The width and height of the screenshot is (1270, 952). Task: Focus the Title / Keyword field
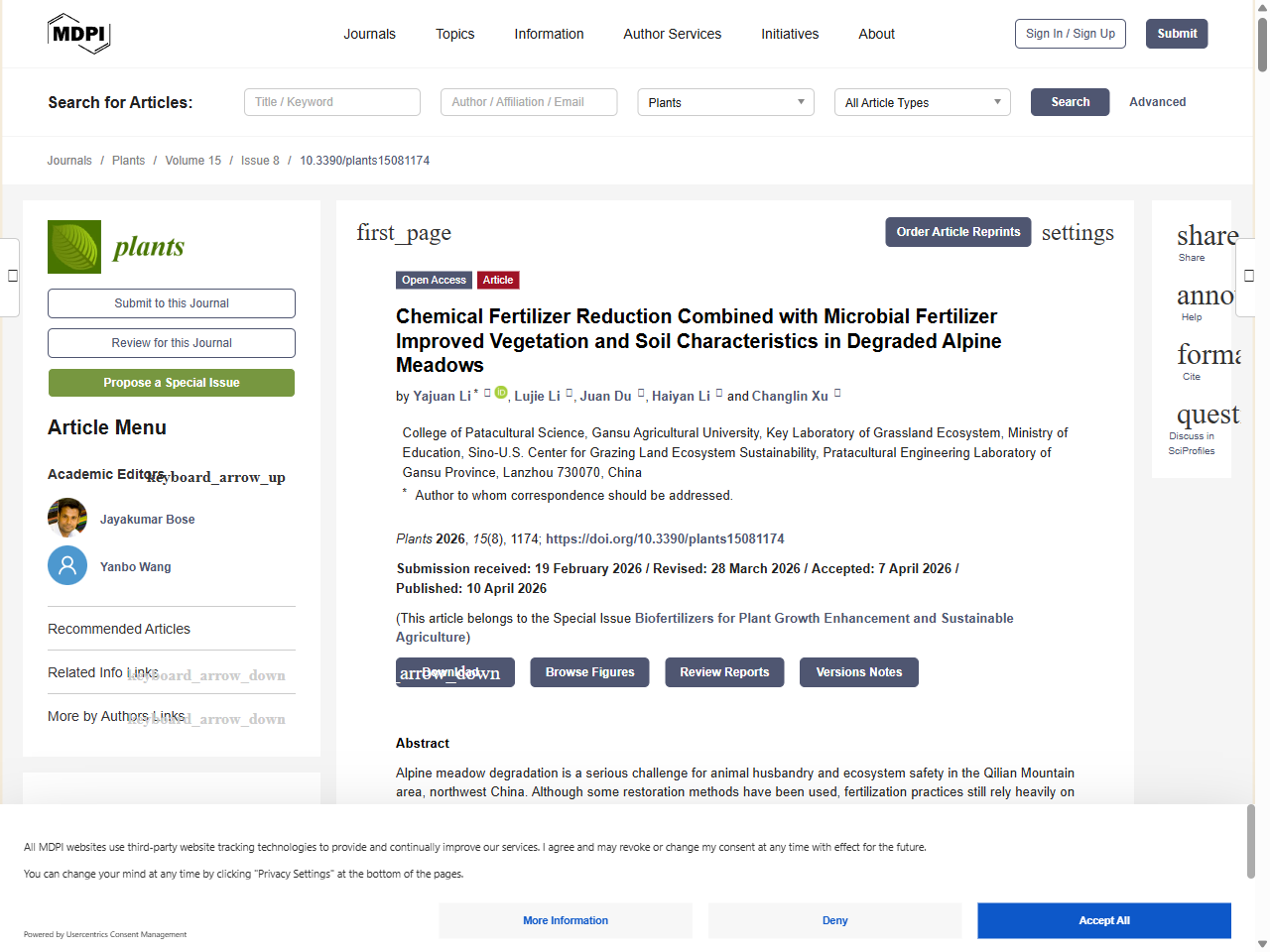pos(332,102)
